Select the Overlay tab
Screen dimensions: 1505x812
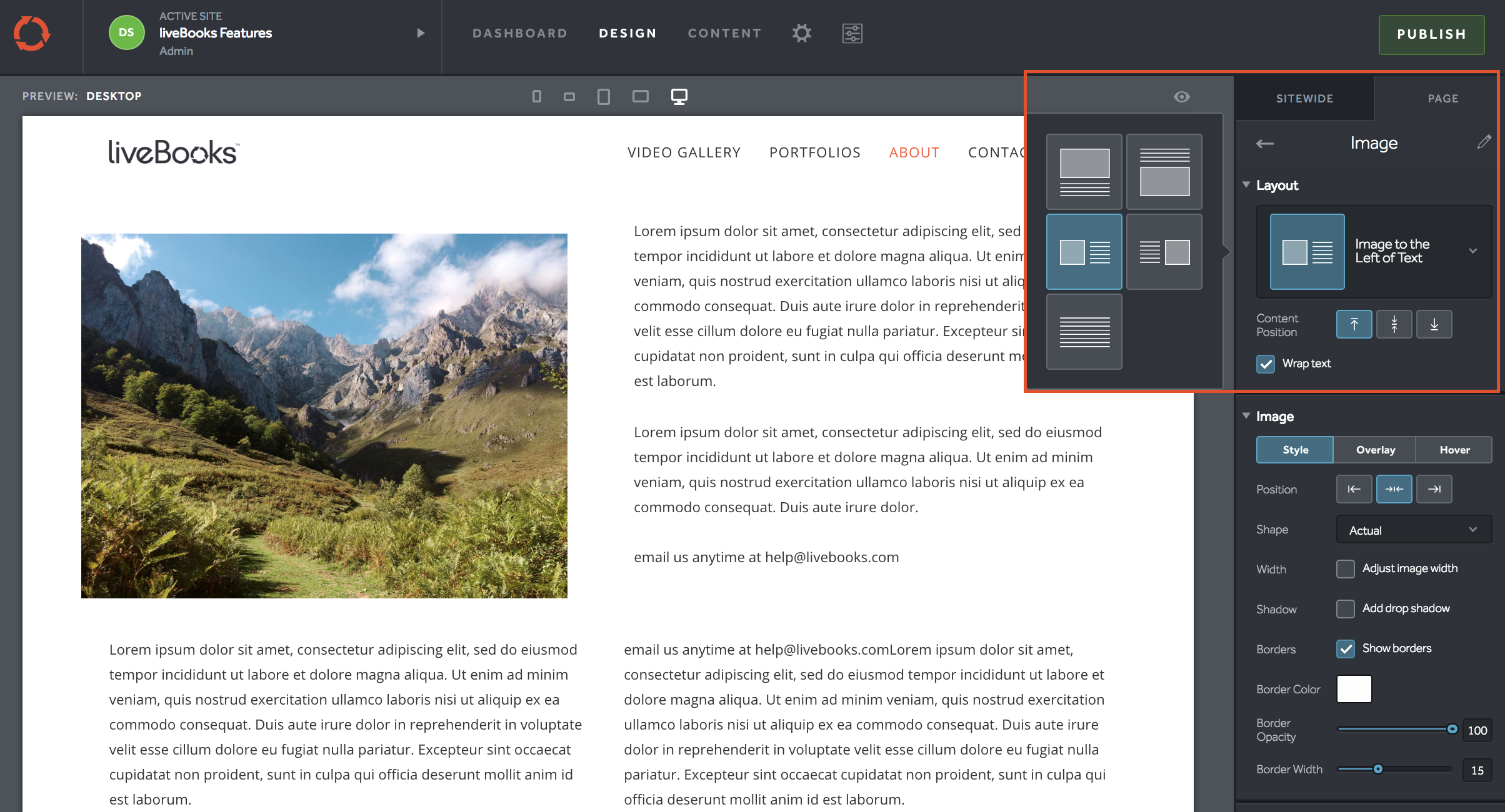tap(1375, 450)
